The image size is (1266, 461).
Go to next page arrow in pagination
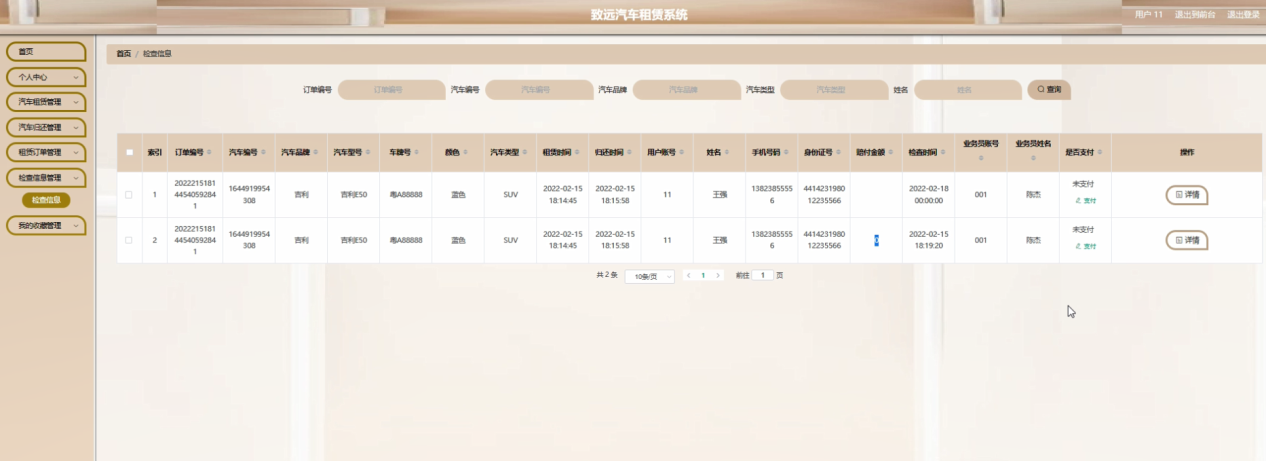718,275
